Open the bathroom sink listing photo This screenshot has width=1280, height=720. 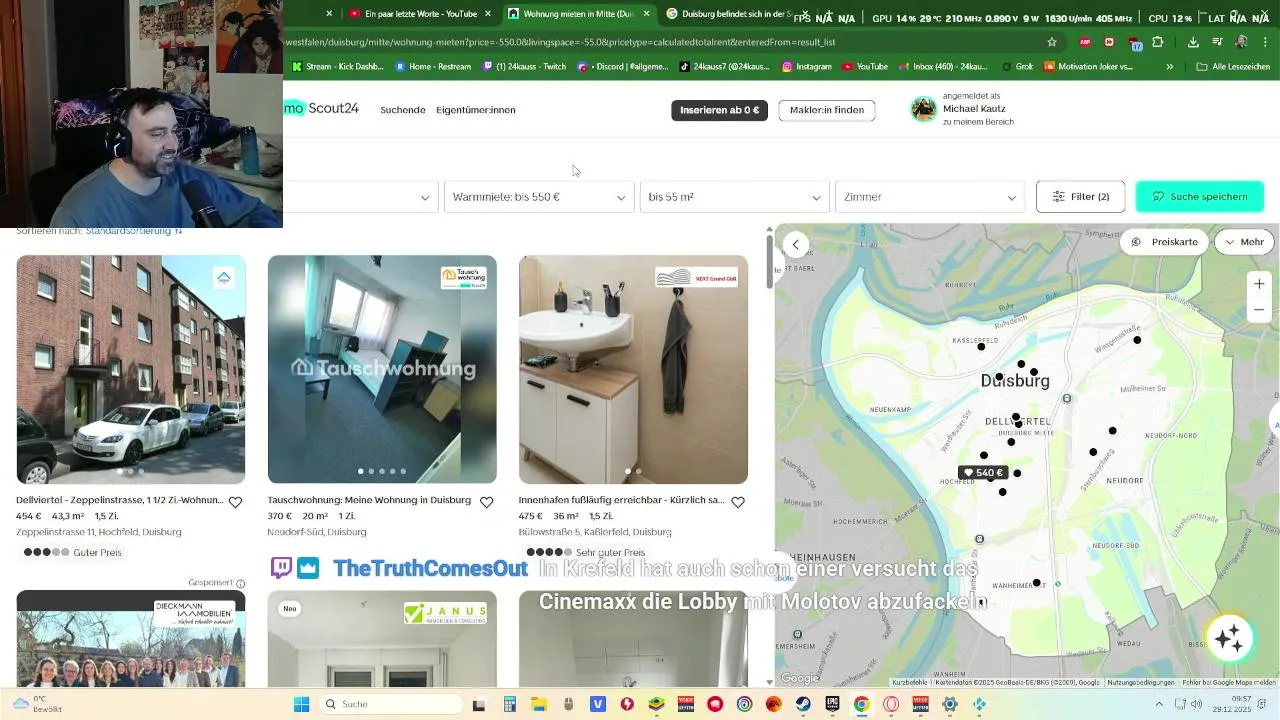(633, 369)
